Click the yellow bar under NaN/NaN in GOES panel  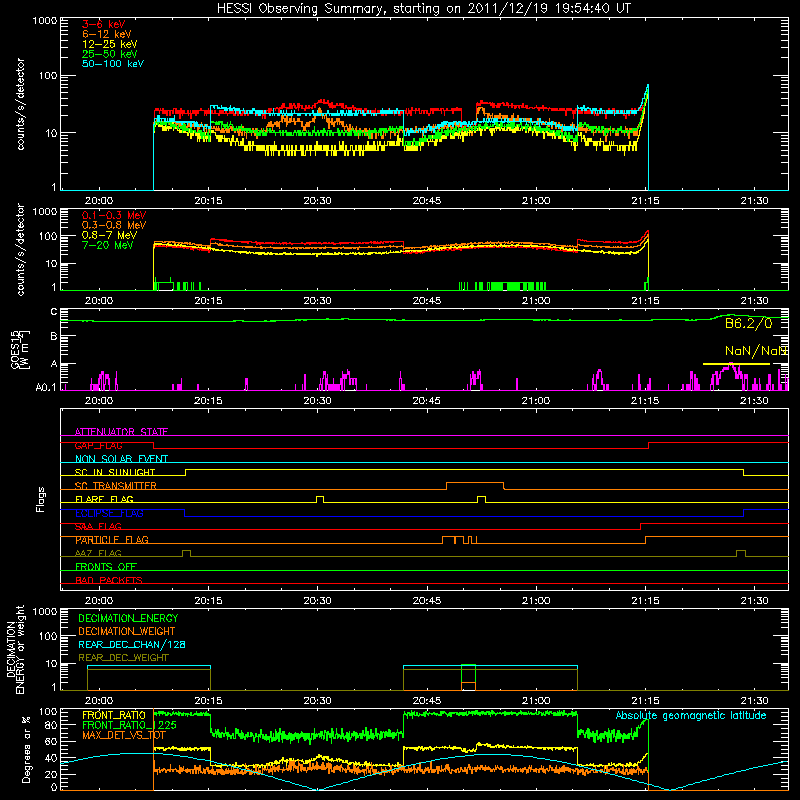point(736,364)
